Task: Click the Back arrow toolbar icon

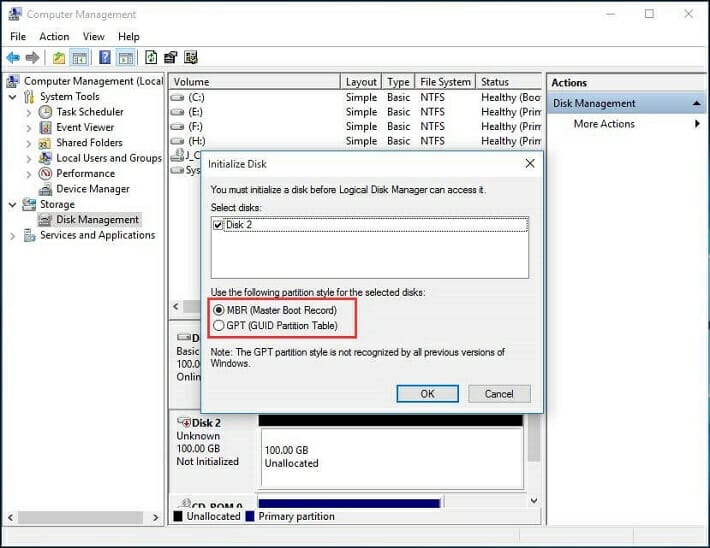Action: click(13, 58)
